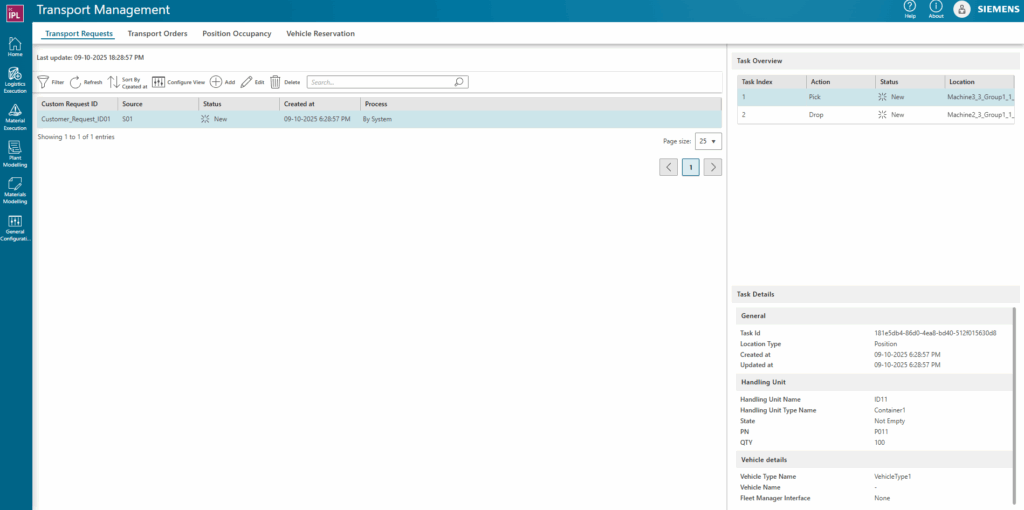Screen dimensions: 1024x510
Task: Sort by Process column header
Action: [541, 104]
